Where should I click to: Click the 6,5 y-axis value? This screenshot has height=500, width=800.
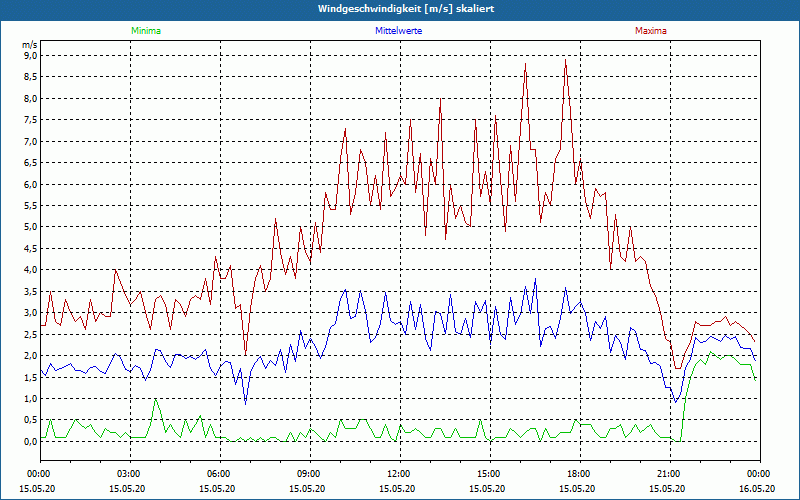(x=32, y=162)
